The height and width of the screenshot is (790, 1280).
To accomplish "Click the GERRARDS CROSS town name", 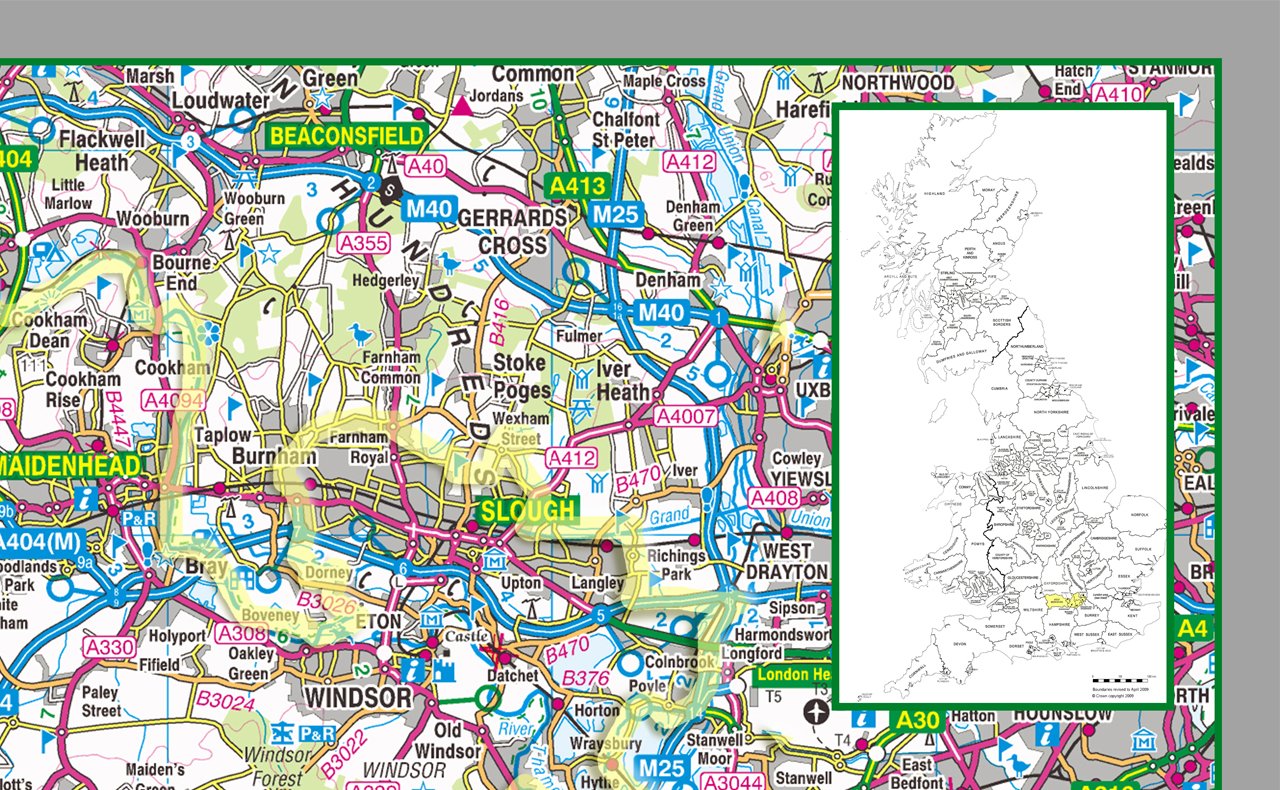I will 513,232.
